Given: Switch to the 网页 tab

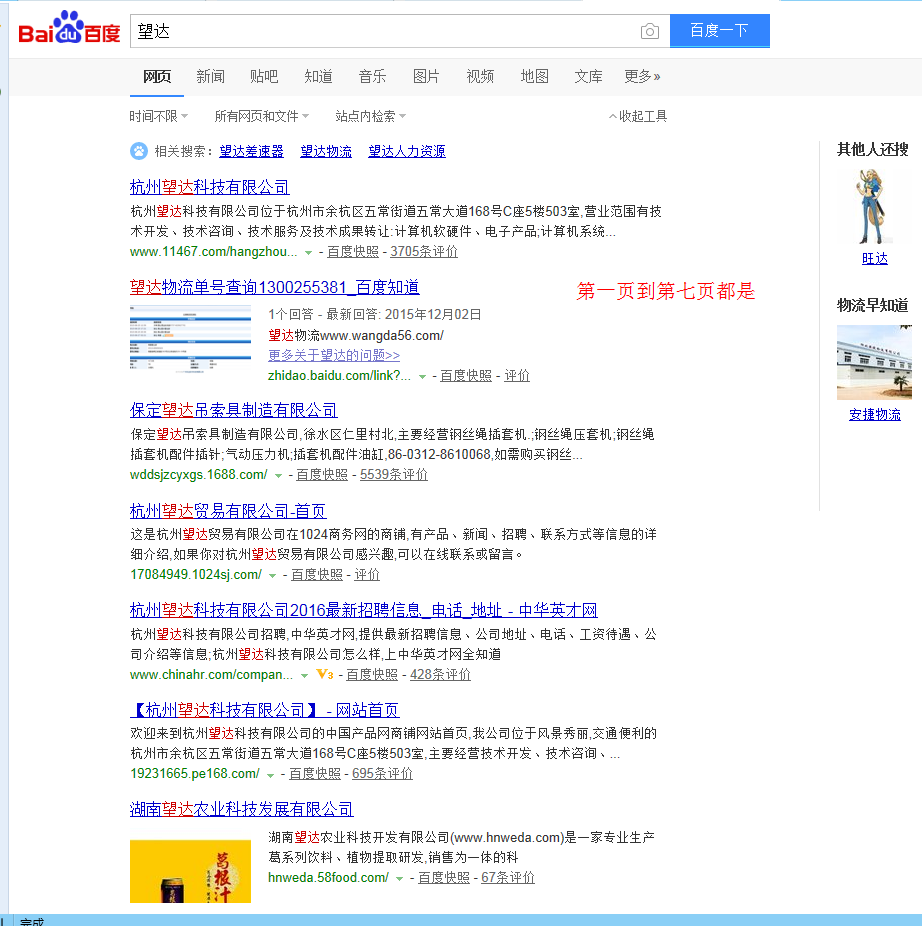Looking at the screenshot, I should [x=157, y=77].
